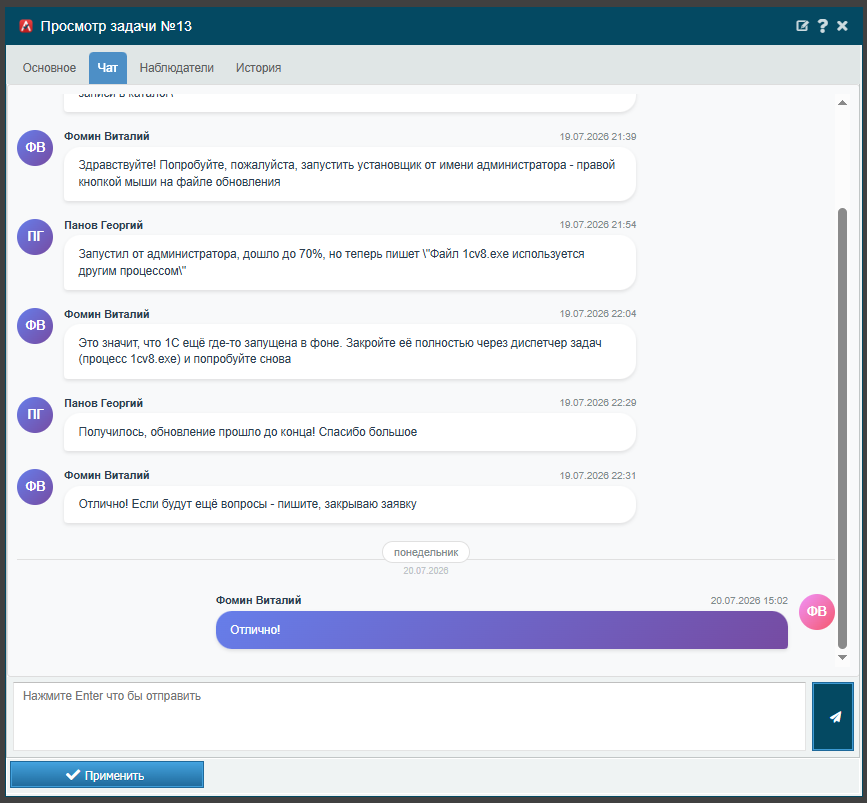
Task: Click Панов Георгий avatar at 21:54 message
Action: [35, 237]
